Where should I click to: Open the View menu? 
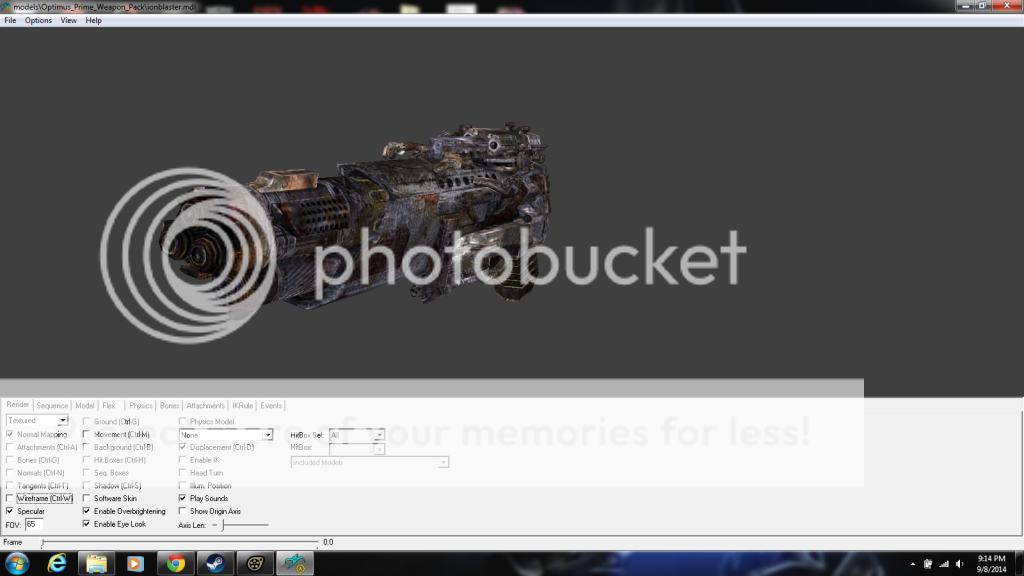coord(69,20)
